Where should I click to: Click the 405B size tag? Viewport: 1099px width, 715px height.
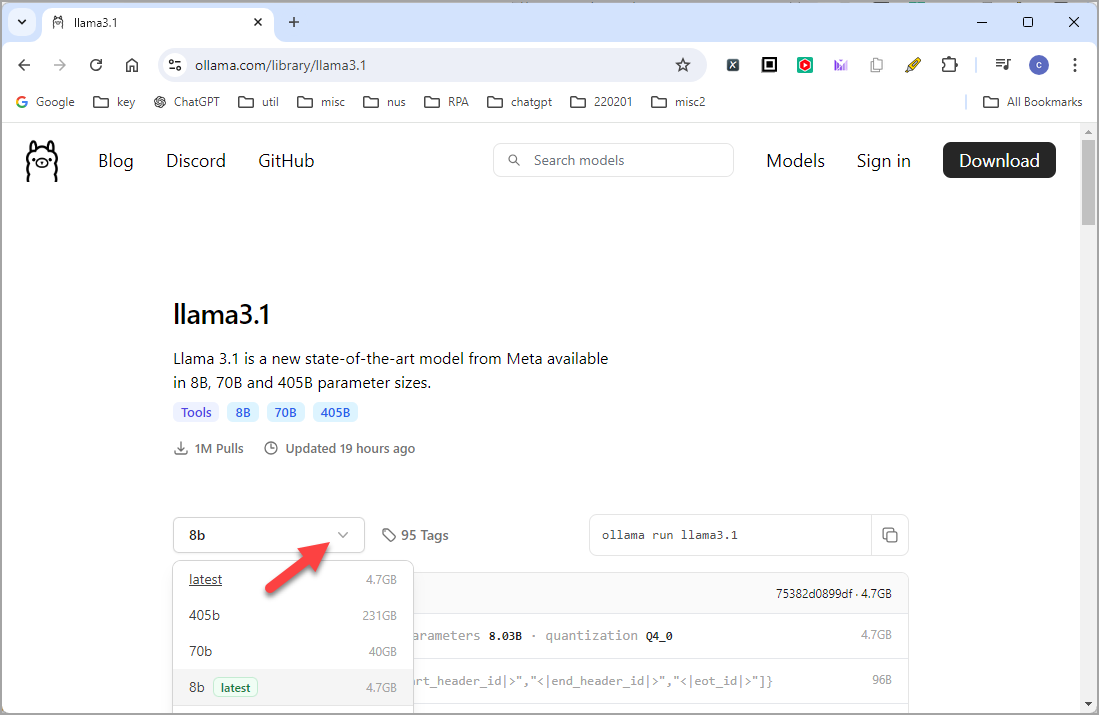tap(335, 412)
